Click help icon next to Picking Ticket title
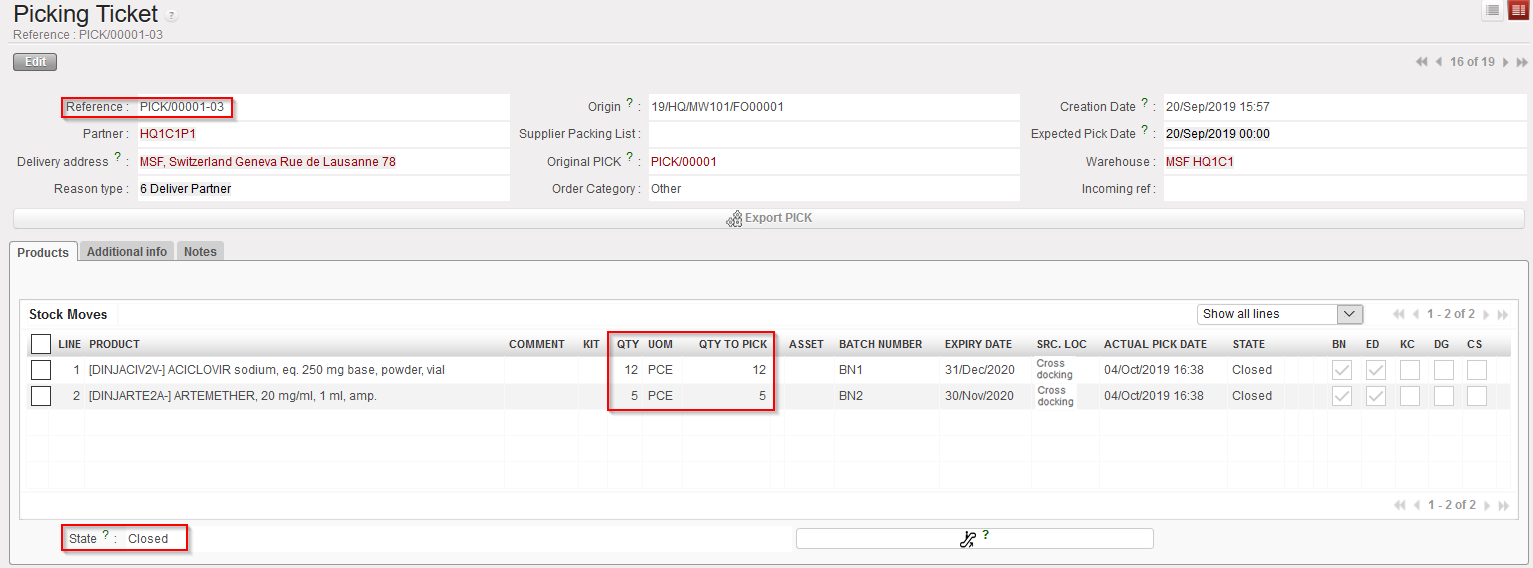Image resolution: width=1533 pixels, height=568 pixels. click(x=172, y=16)
